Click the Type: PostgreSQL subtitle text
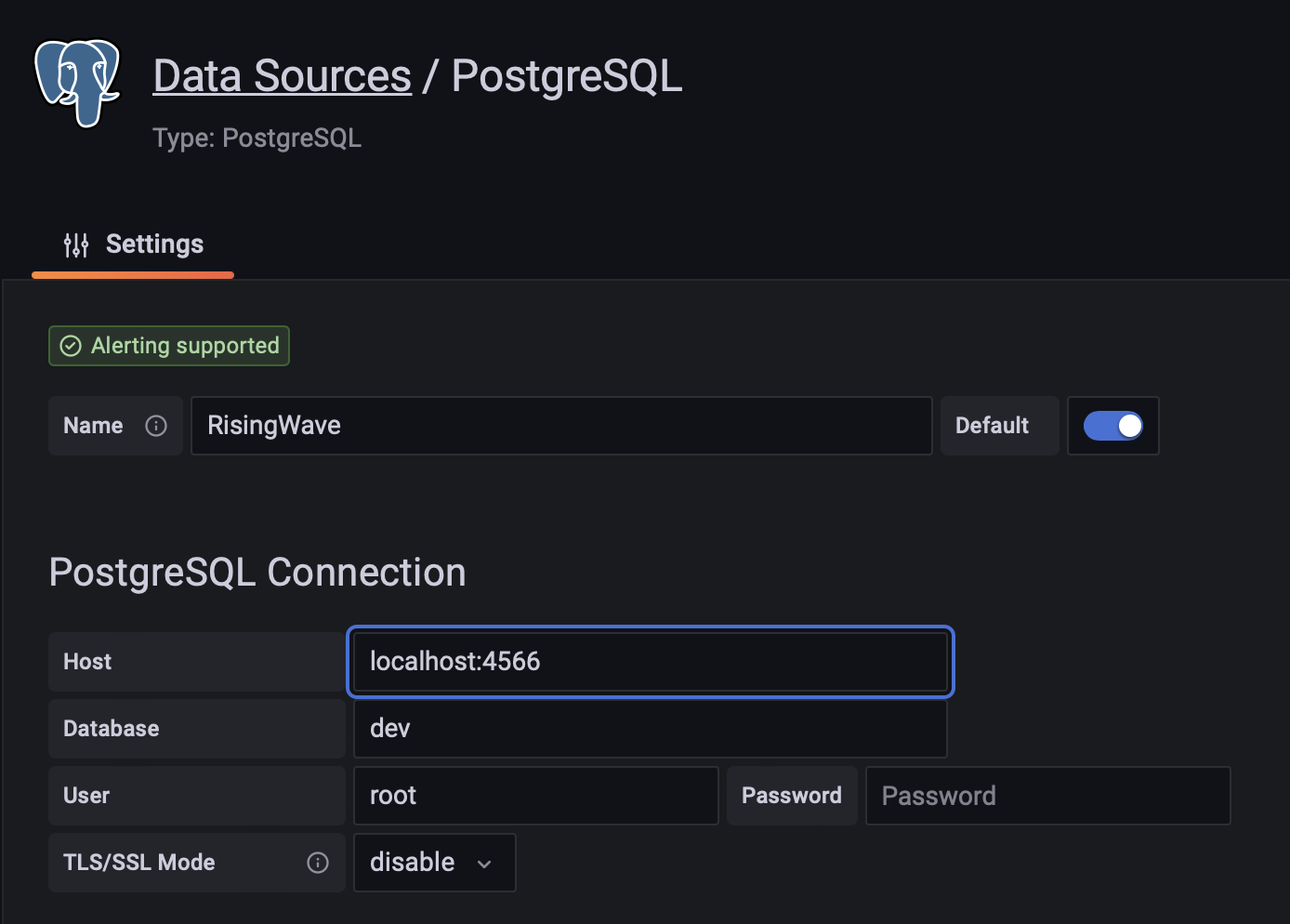 point(257,139)
